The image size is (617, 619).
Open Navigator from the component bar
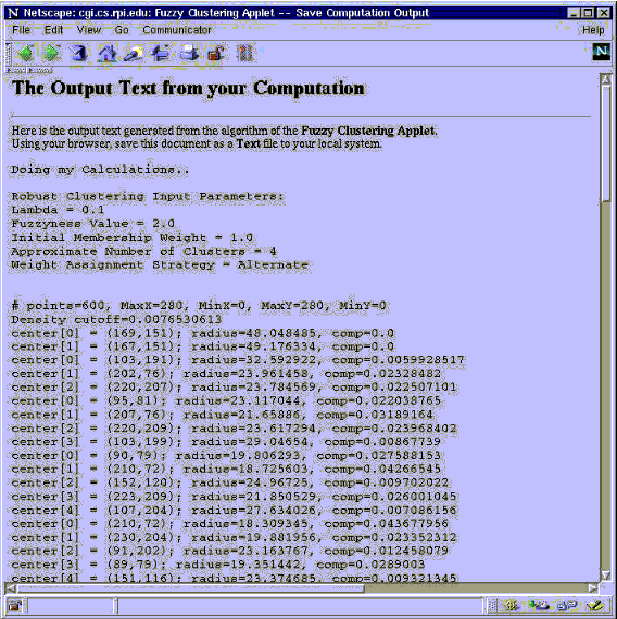pyautogui.click(x=511, y=605)
